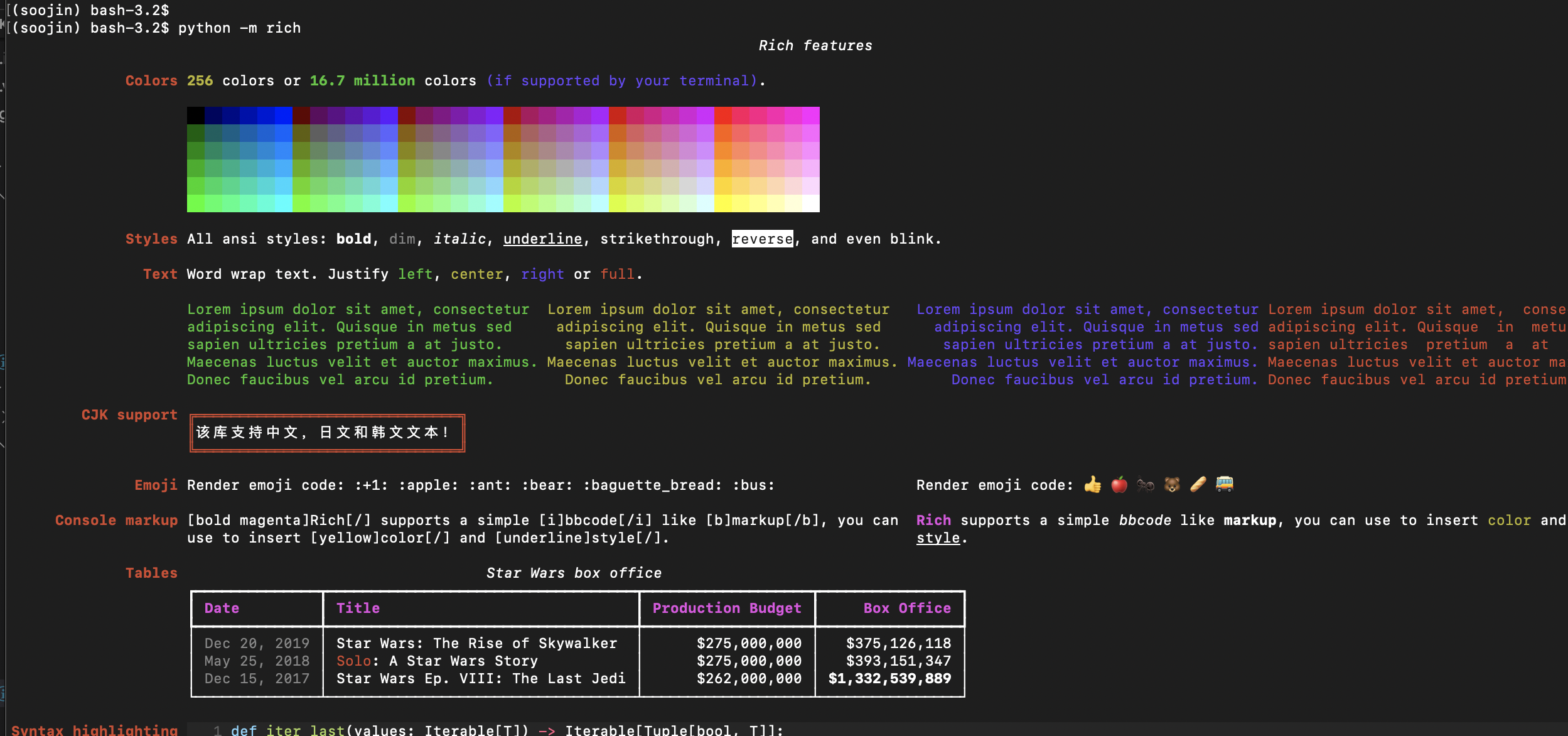Screen dimensions: 1568x736
Task: Click the black swatch in the color palette
Action: [x=196, y=116]
